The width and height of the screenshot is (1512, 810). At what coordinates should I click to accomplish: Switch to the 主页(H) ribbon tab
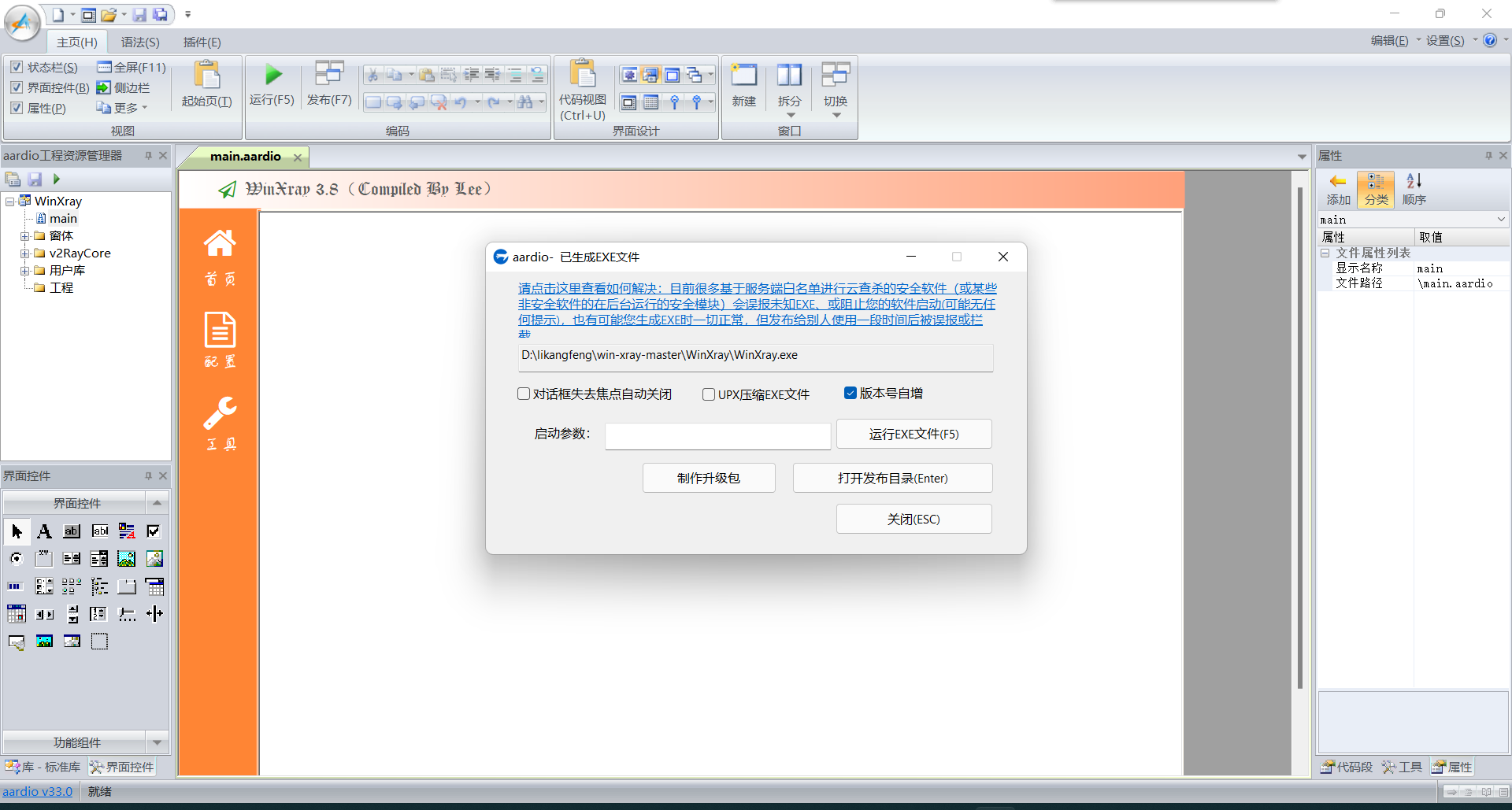point(77,42)
